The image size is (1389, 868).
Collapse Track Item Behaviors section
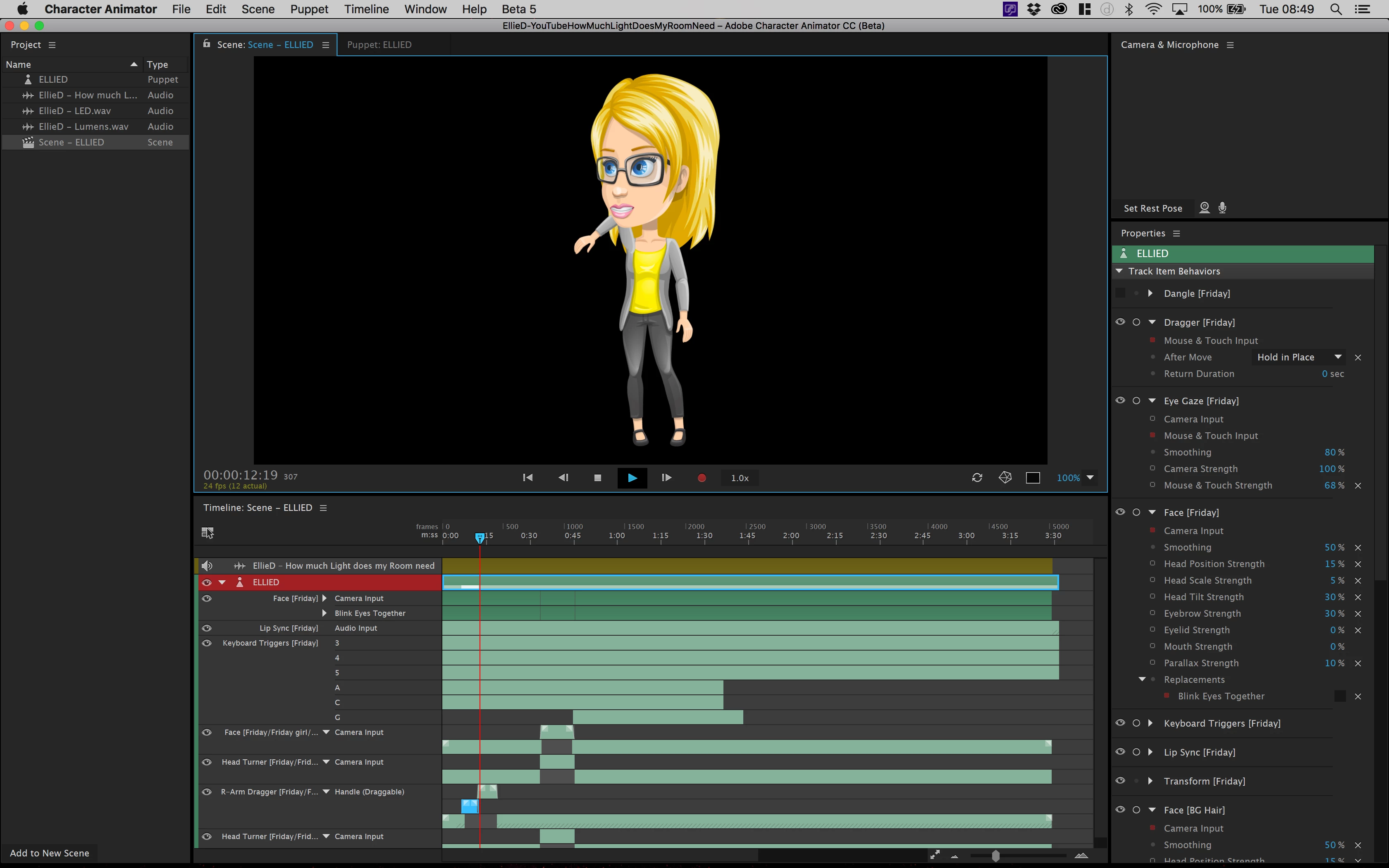pos(1119,271)
